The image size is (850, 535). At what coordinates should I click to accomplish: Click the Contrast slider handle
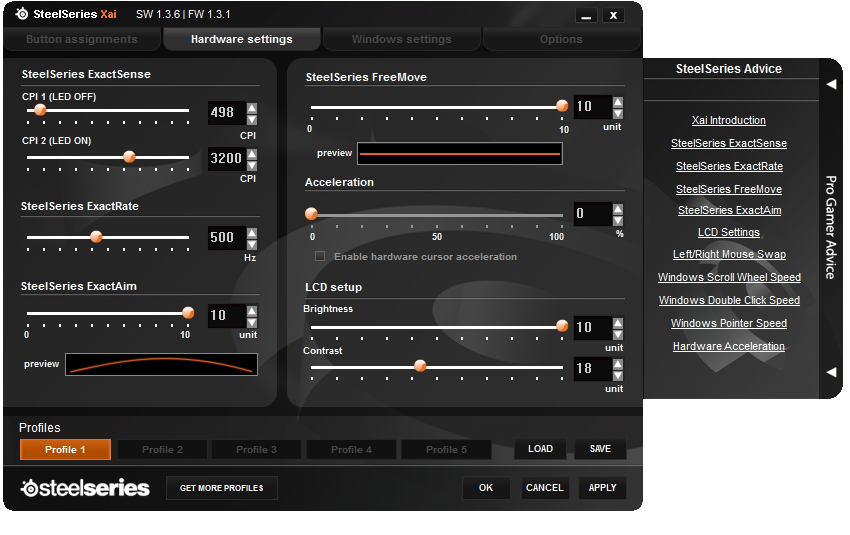[420, 366]
